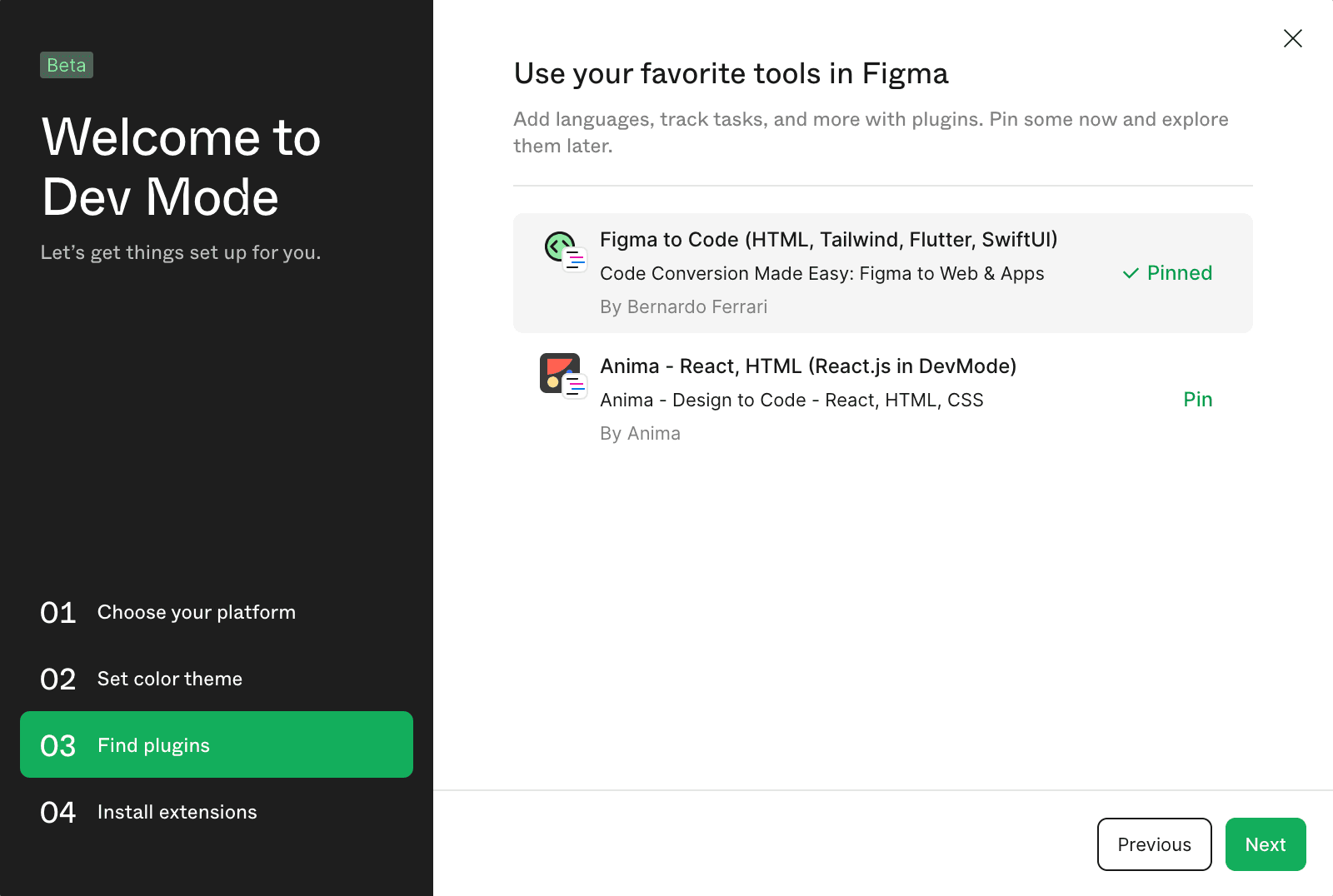Click the 'By Anima' author text
Screen dimensions: 1333x896
(x=640, y=434)
